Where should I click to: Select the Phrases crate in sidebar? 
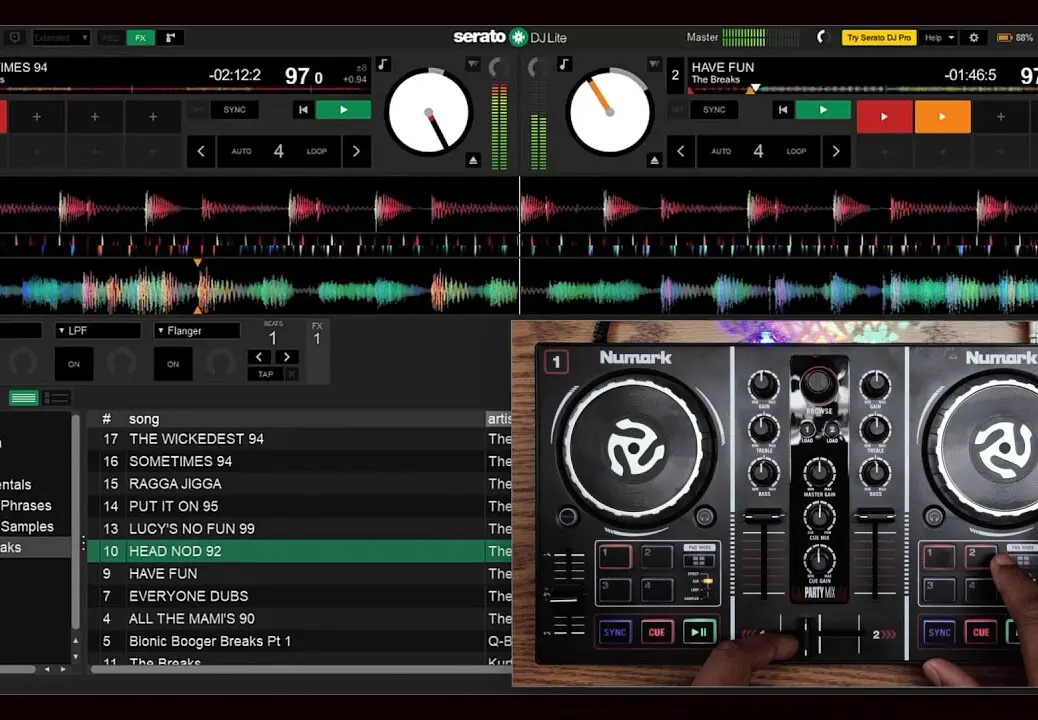click(x=26, y=505)
